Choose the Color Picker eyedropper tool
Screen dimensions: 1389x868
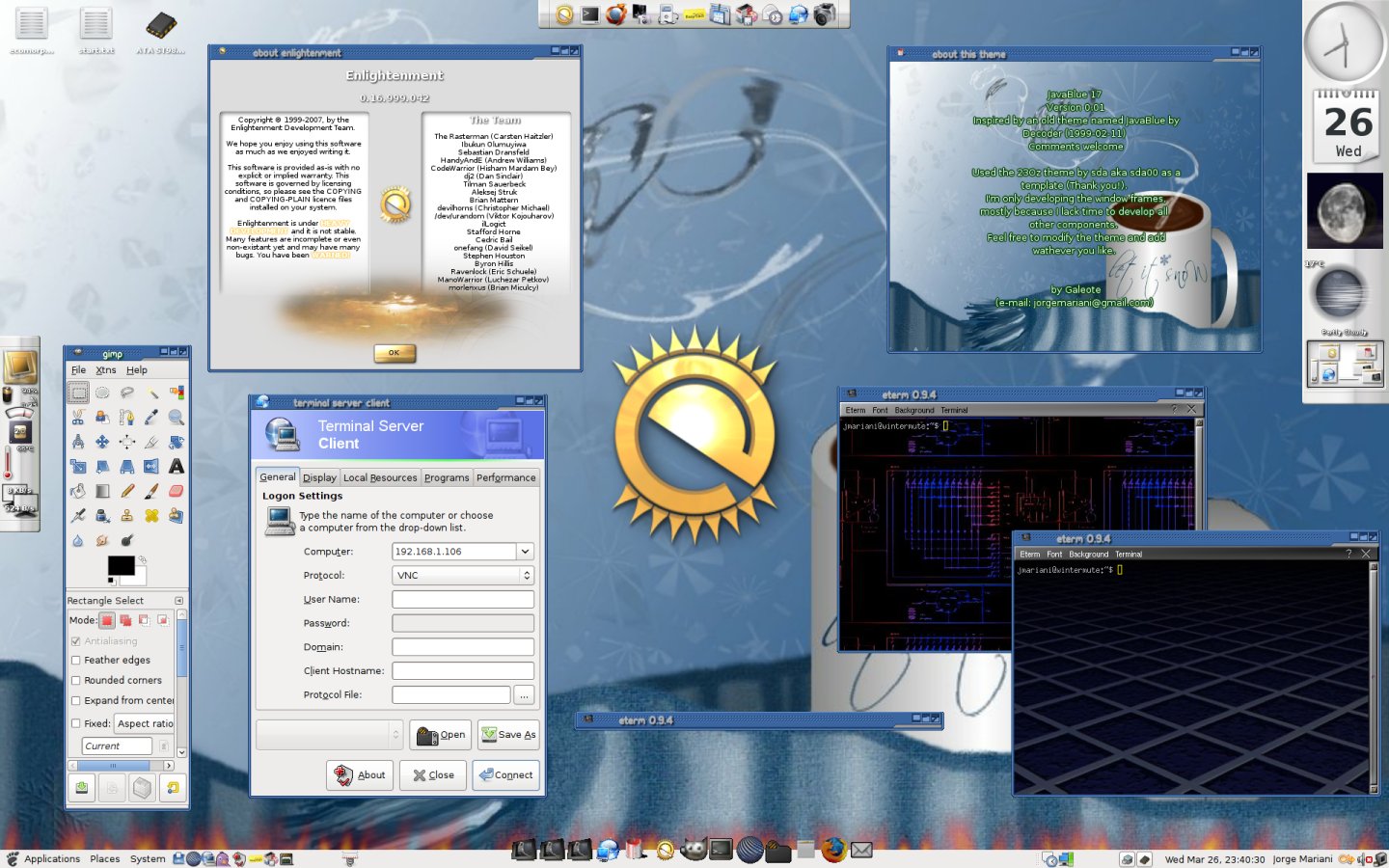click(151, 418)
